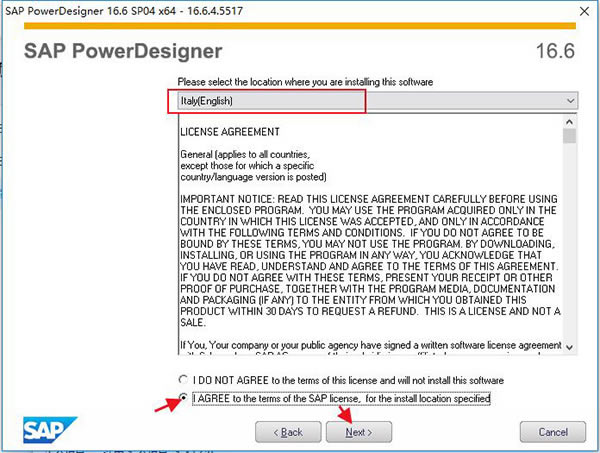Close the installer window with the X
Screen dimensions: 600x453
coord(584,11)
